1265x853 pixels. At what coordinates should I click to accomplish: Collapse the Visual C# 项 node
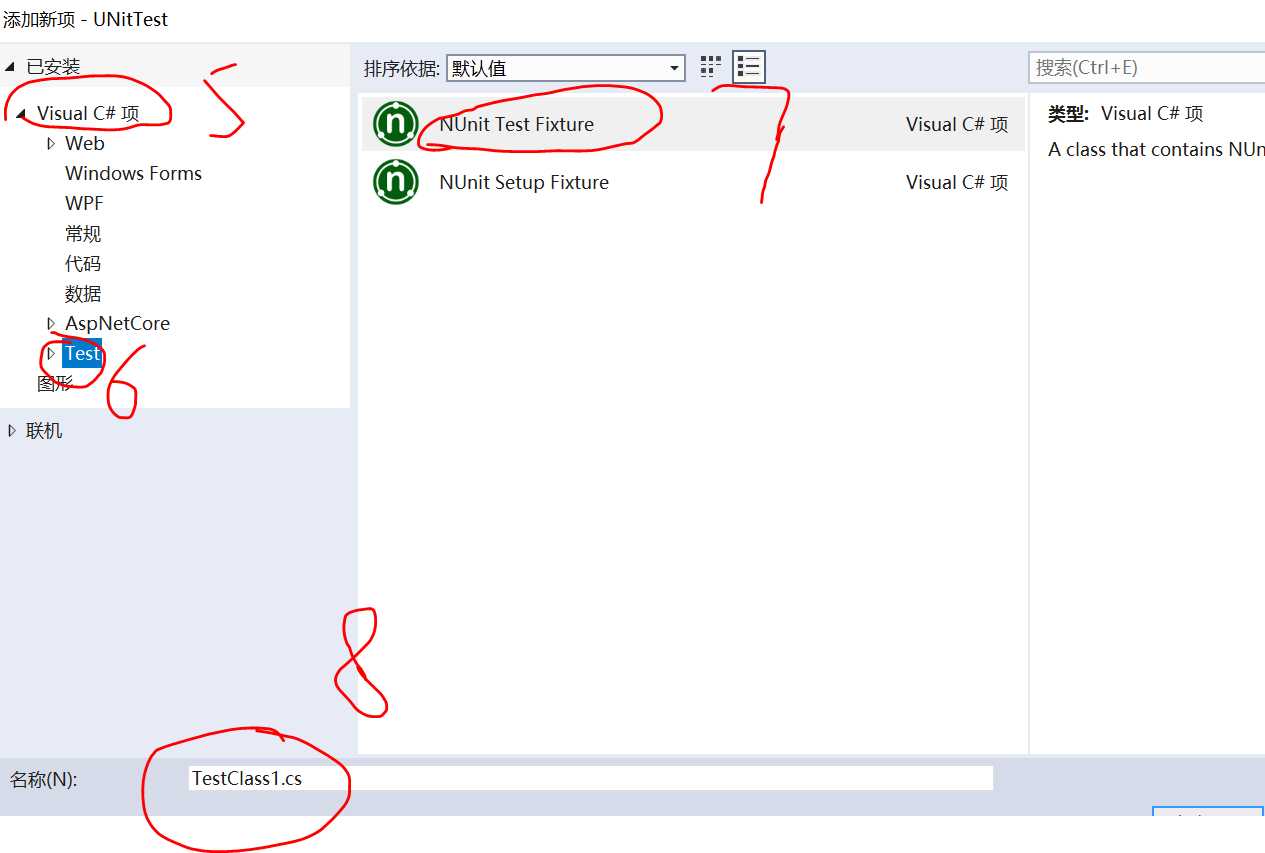21,114
